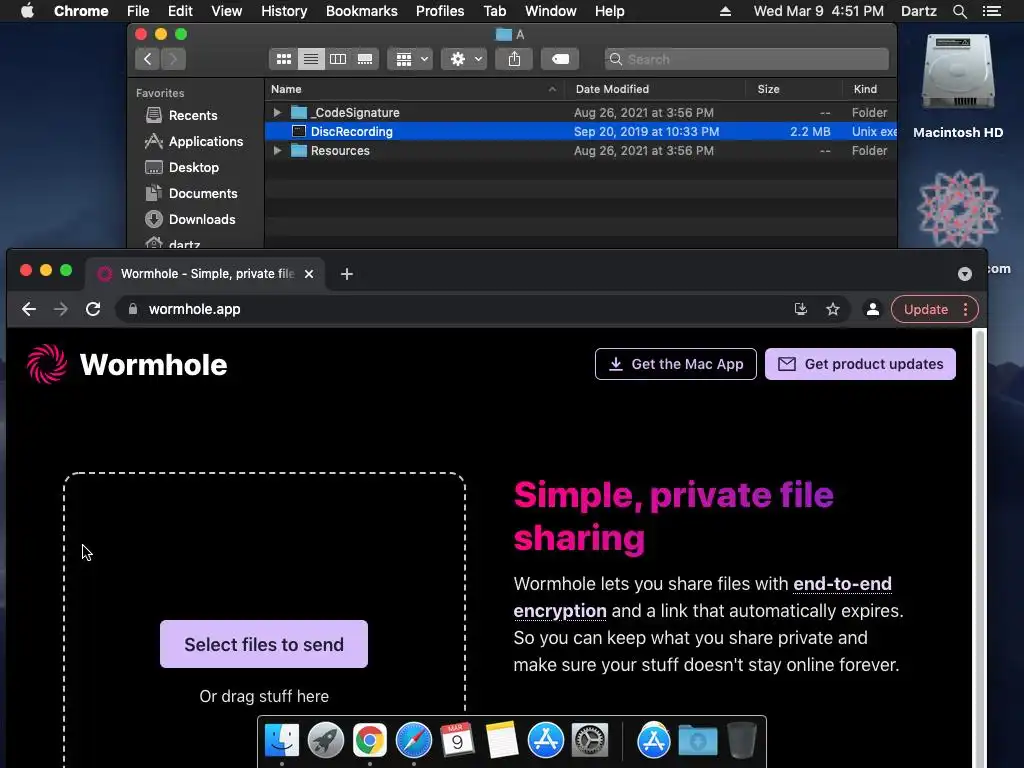Click the Finder forward navigation arrow

[173, 59]
